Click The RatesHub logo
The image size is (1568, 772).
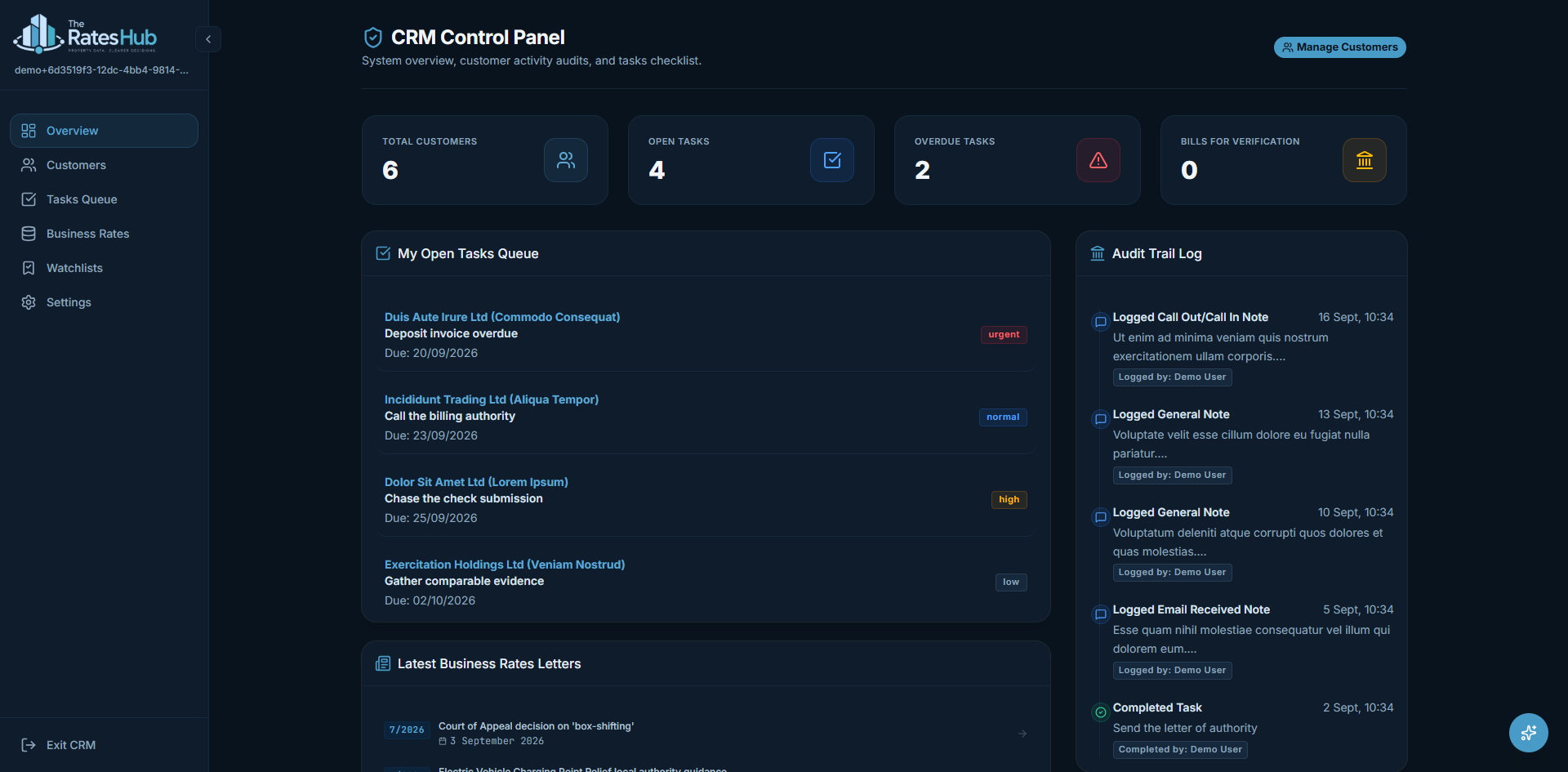pos(85,34)
